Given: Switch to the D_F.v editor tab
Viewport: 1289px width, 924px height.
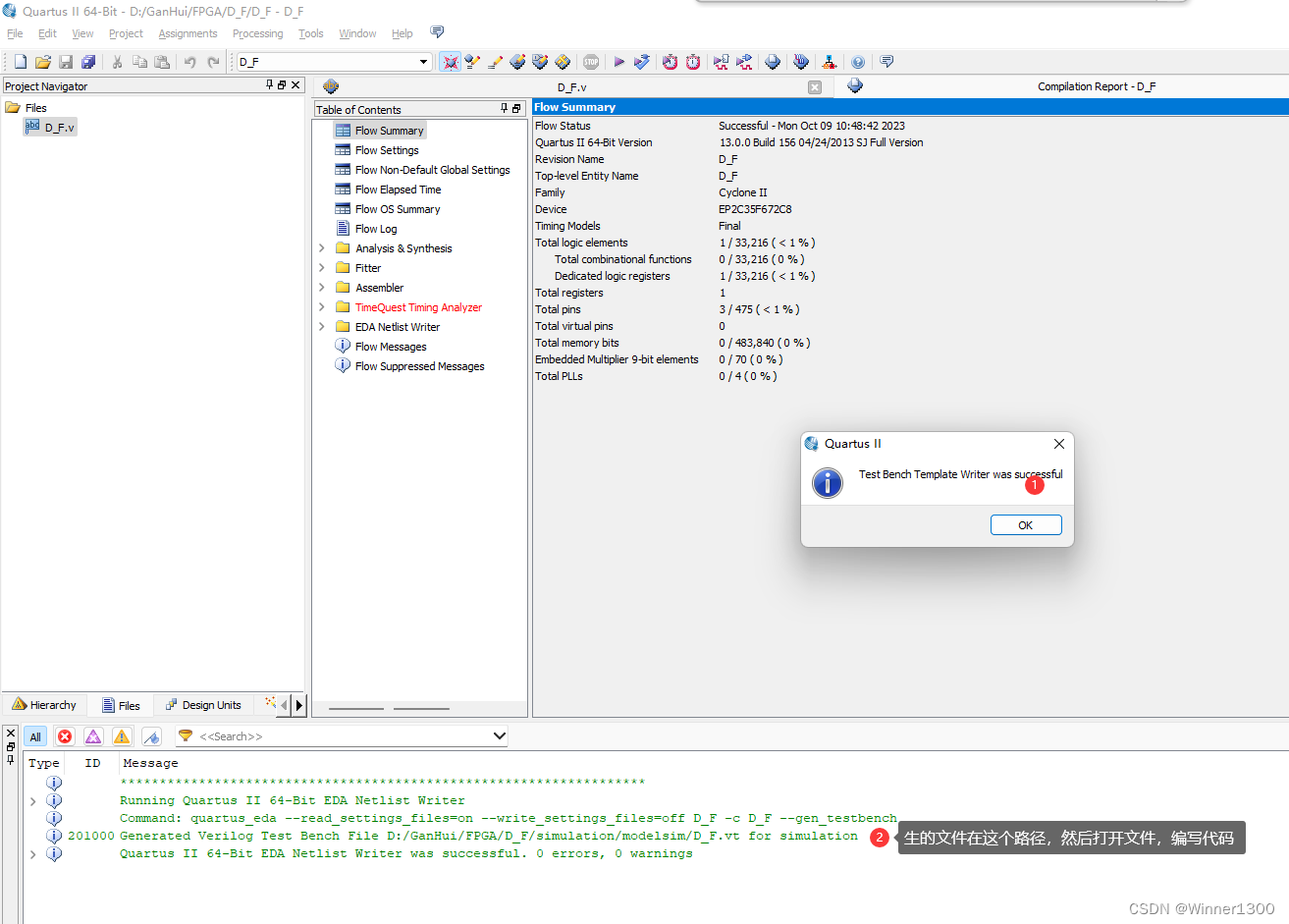Looking at the screenshot, I should click(x=572, y=87).
